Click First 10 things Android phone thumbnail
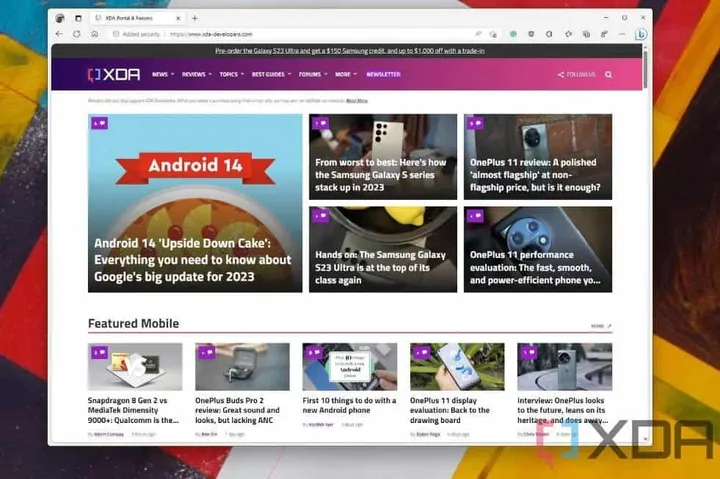The width and height of the screenshot is (720, 479). (x=350, y=366)
